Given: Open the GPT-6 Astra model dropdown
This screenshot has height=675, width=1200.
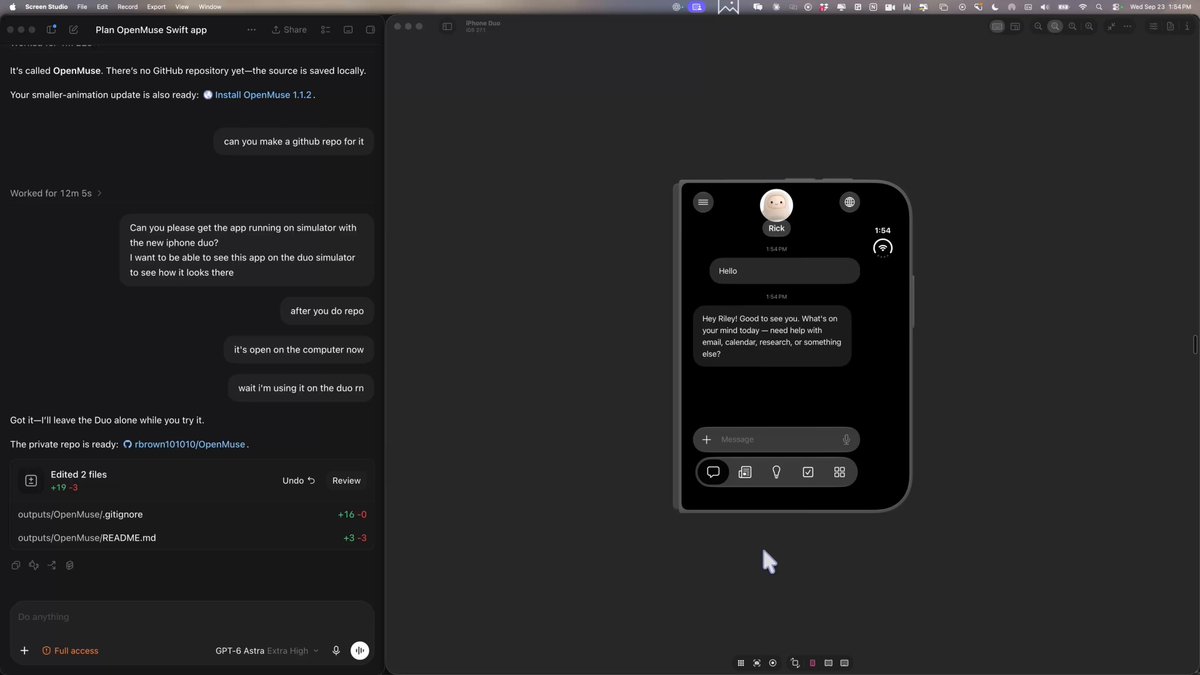Looking at the screenshot, I should click(267, 651).
